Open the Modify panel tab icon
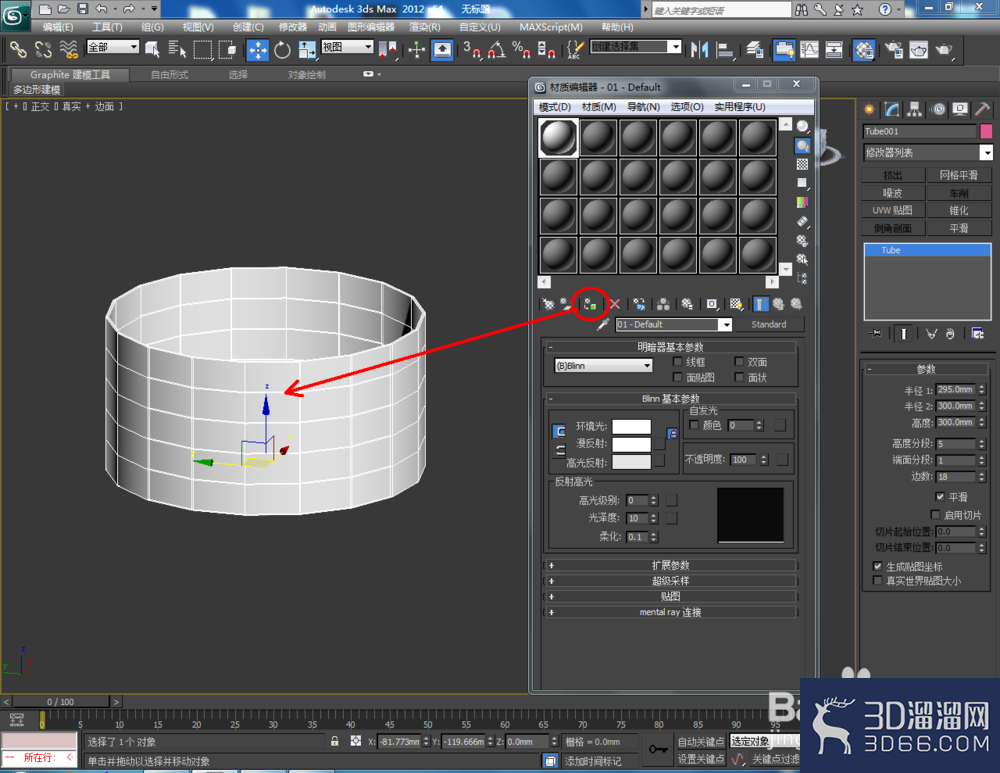The image size is (1000, 773). coord(892,110)
